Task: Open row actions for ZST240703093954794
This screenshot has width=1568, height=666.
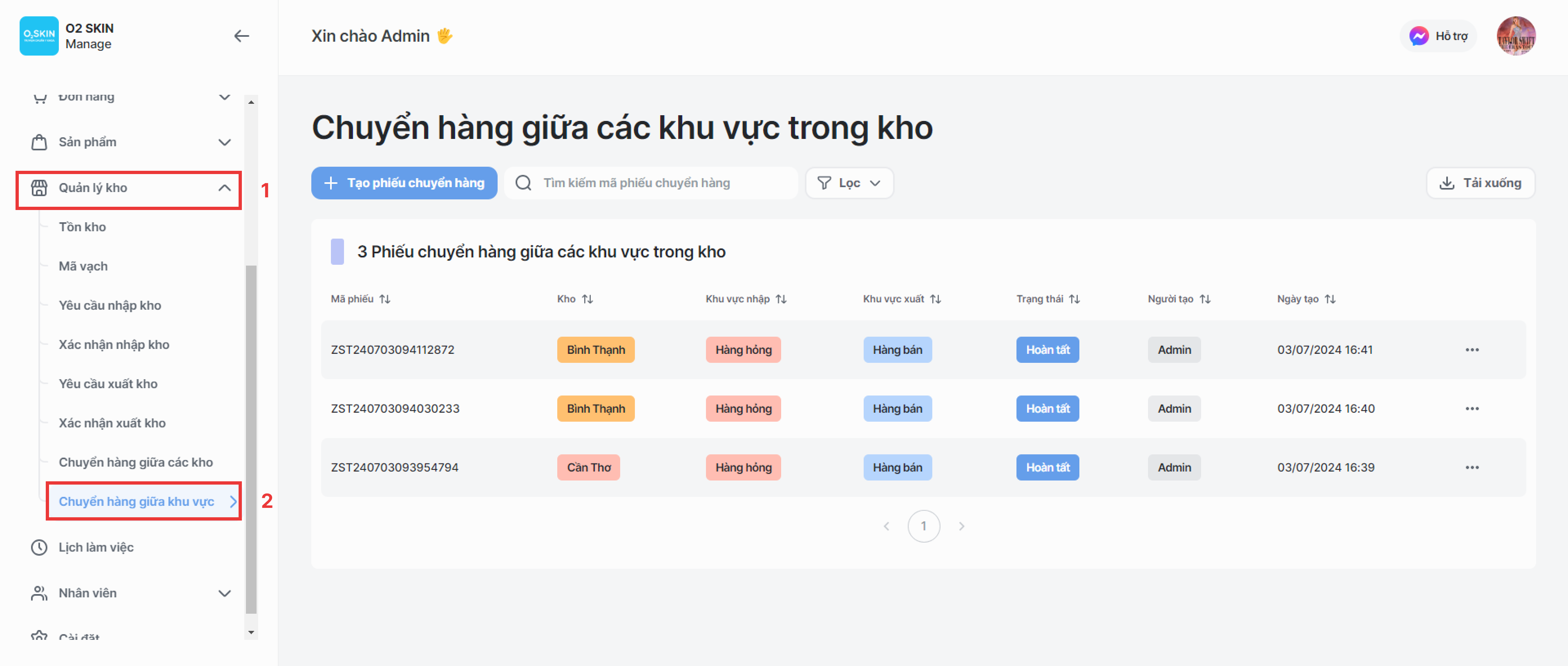Action: pos(1471,467)
